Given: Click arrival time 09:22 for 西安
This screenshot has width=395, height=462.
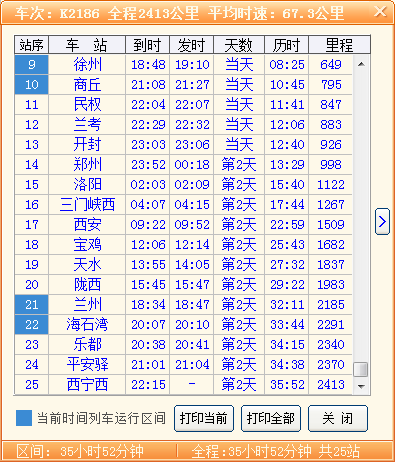Looking at the screenshot, I should point(148,225).
